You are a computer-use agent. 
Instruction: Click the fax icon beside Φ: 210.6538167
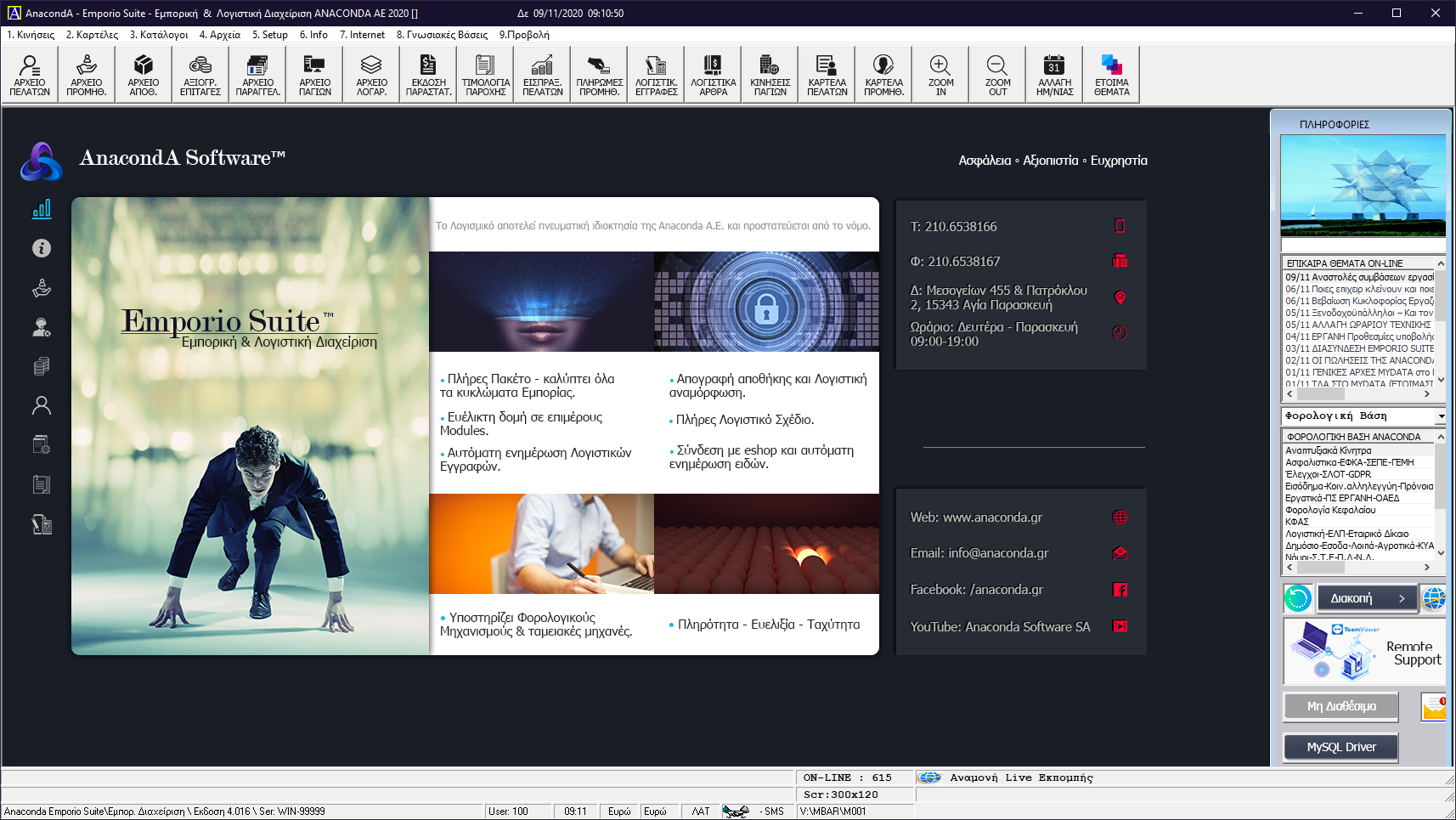pos(1120,261)
